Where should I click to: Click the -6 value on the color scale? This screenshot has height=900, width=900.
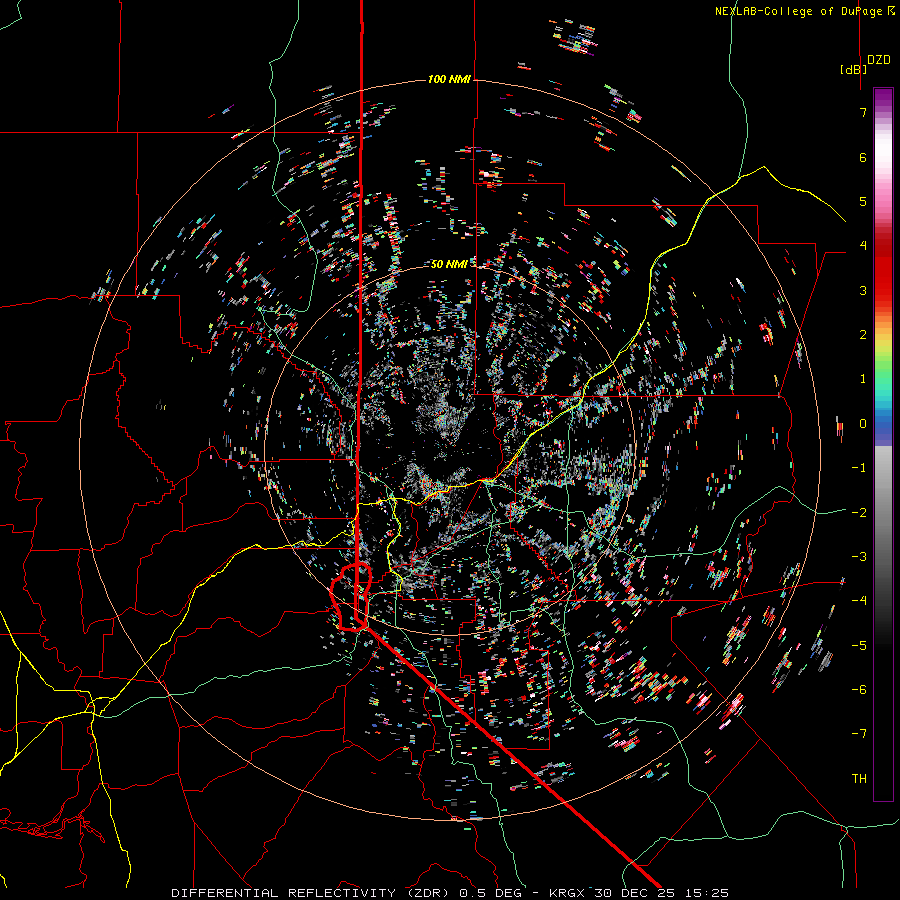pyautogui.click(x=859, y=689)
